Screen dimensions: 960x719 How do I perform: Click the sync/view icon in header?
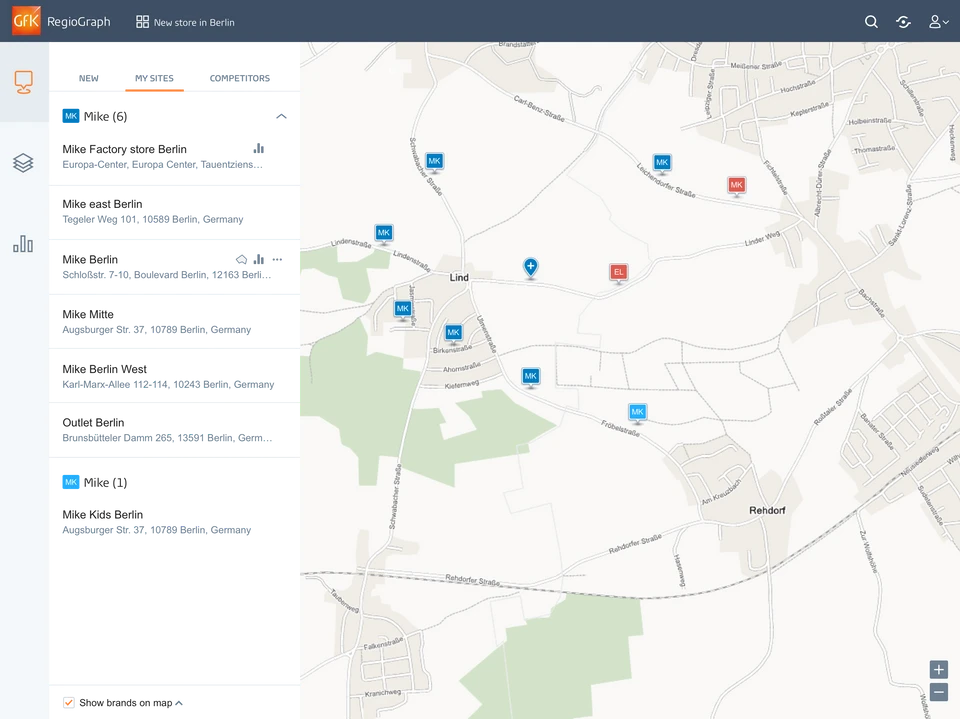point(903,22)
